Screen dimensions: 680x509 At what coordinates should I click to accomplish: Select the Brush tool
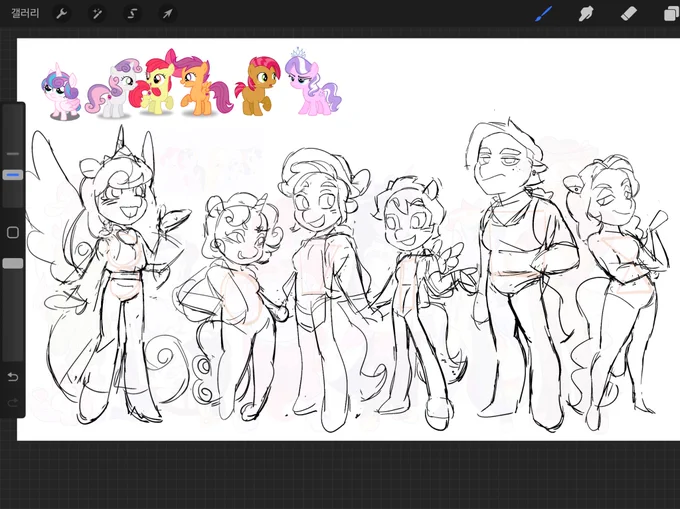pyautogui.click(x=543, y=14)
